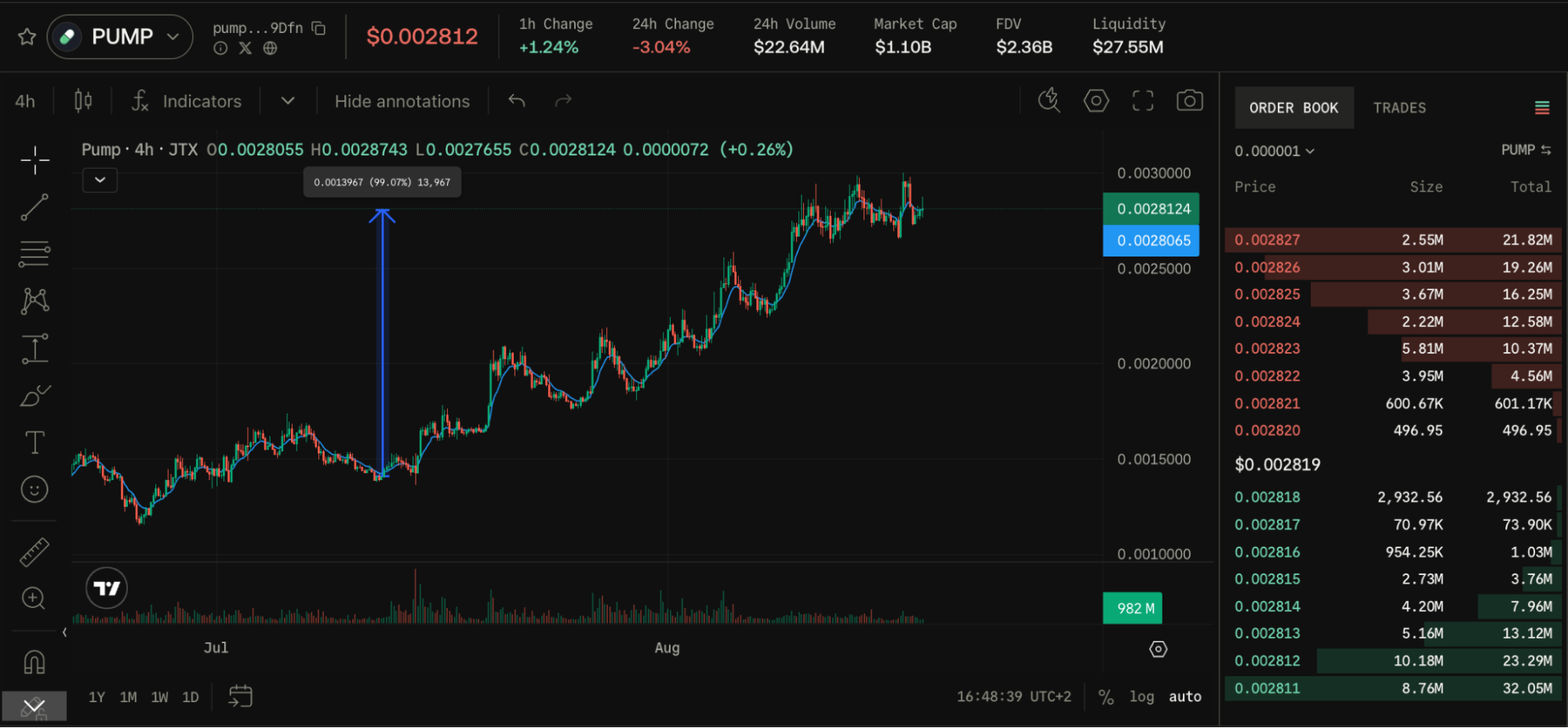This screenshot has width=1568, height=728.
Task: Toggle magnet mode for drawings
Action: click(35, 663)
